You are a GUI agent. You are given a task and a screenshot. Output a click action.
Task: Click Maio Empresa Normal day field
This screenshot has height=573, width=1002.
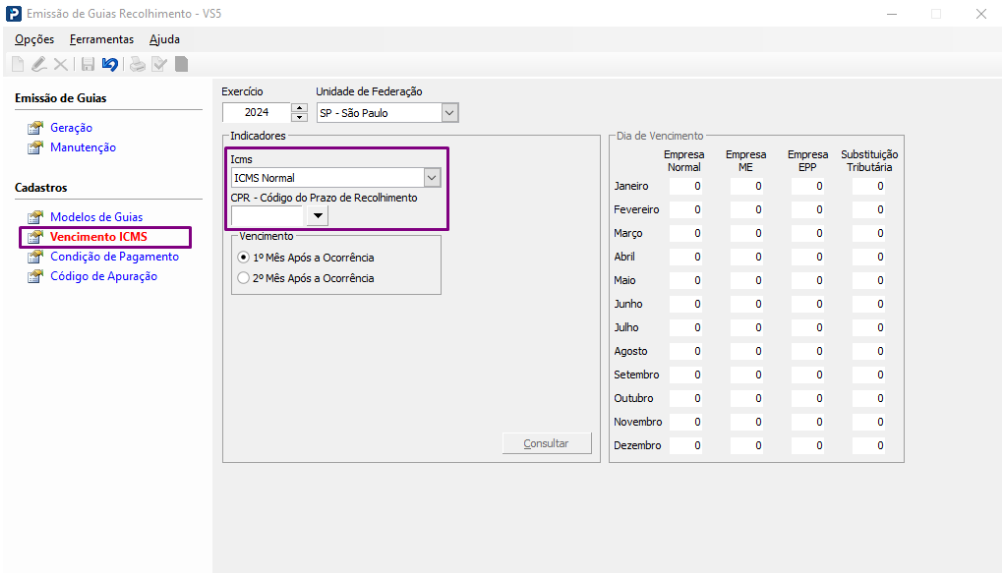tap(686, 280)
